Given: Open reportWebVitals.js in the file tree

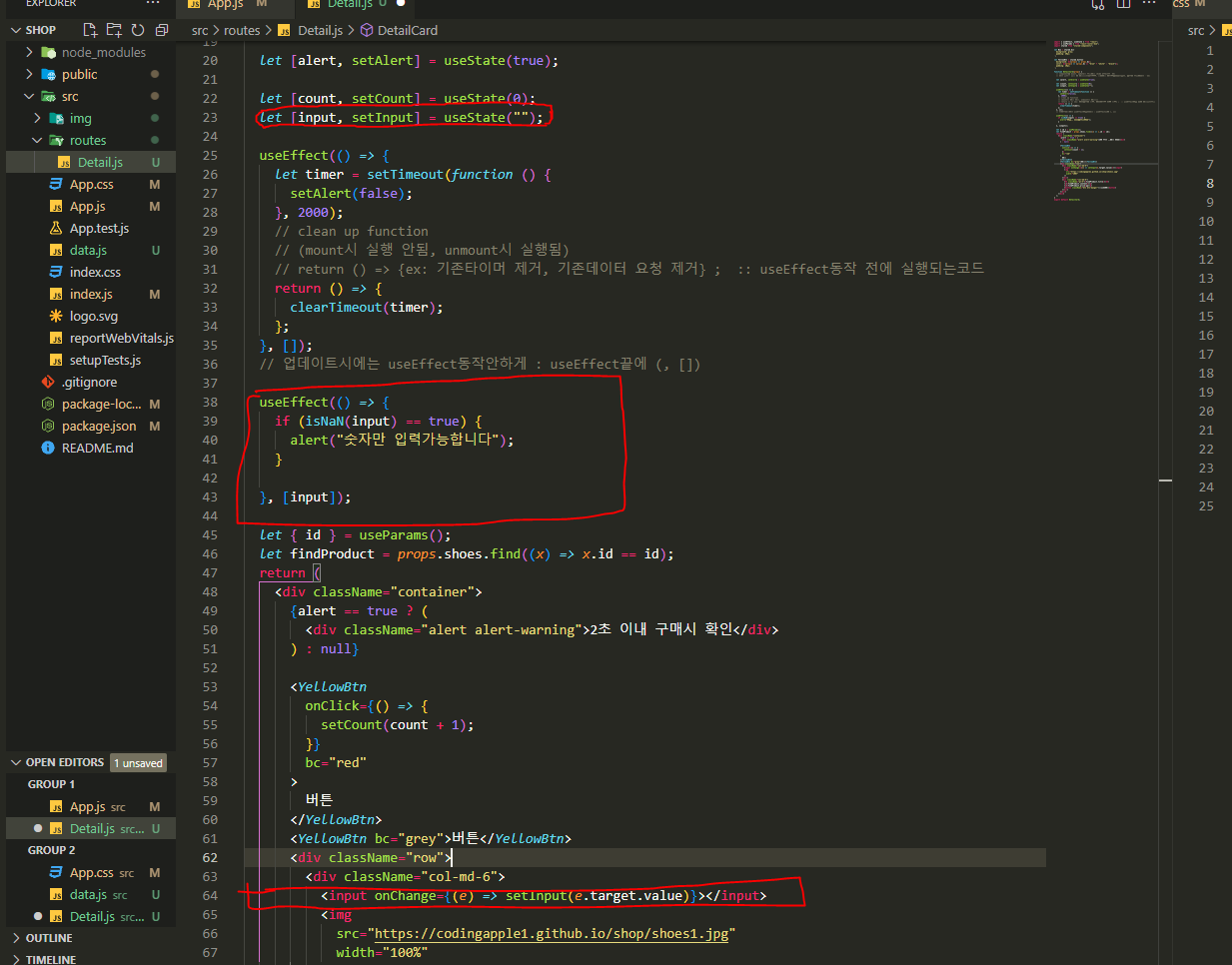Looking at the screenshot, I should [x=121, y=338].
